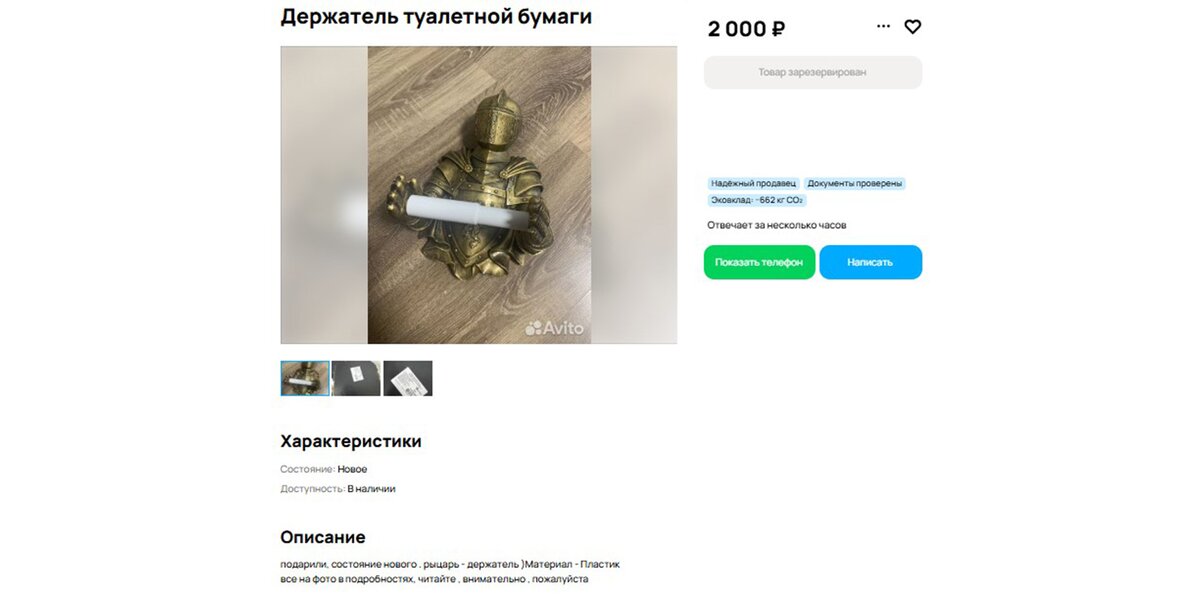Click the Характеристики section heading
This screenshot has width=1200, height=600.
351,441
